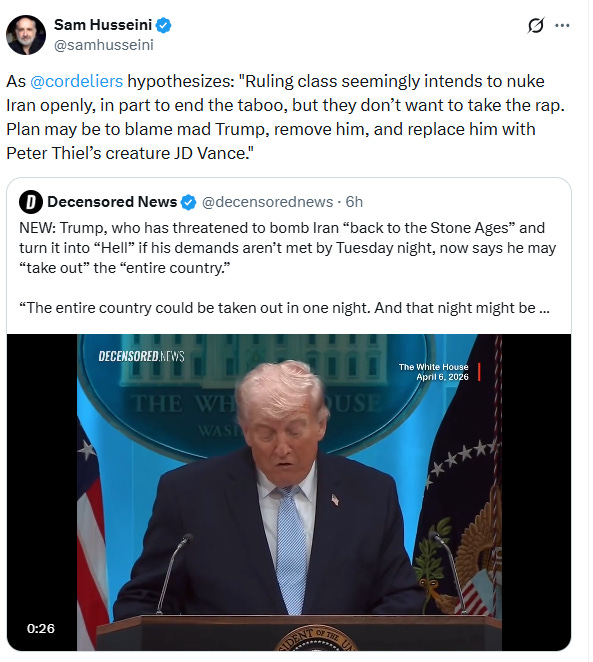
Task: Open the @samhusseini handle link
Action: (x=104, y=45)
